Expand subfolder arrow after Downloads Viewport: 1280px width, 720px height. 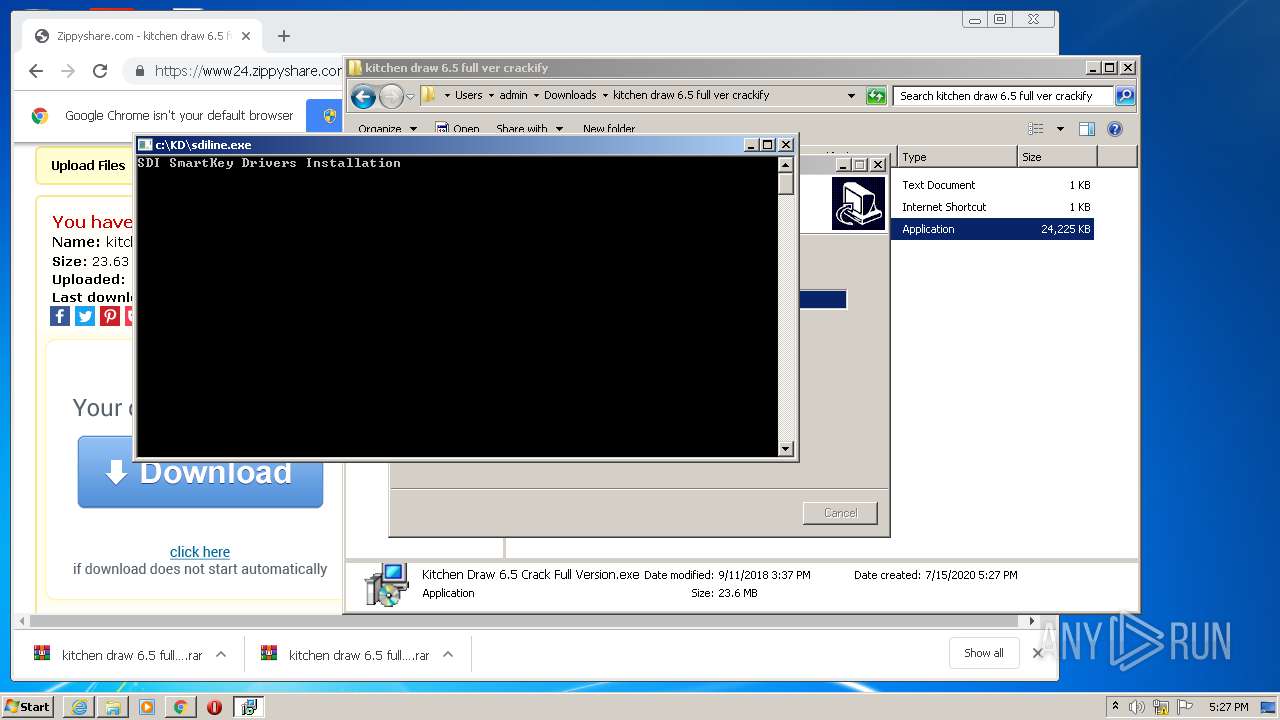pos(605,96)
